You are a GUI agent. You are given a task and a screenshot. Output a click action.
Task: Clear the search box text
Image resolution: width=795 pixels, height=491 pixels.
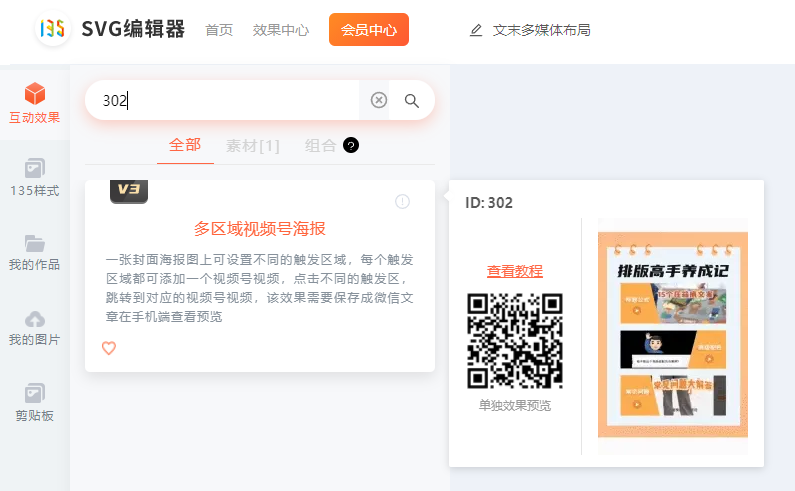[379, 100]
